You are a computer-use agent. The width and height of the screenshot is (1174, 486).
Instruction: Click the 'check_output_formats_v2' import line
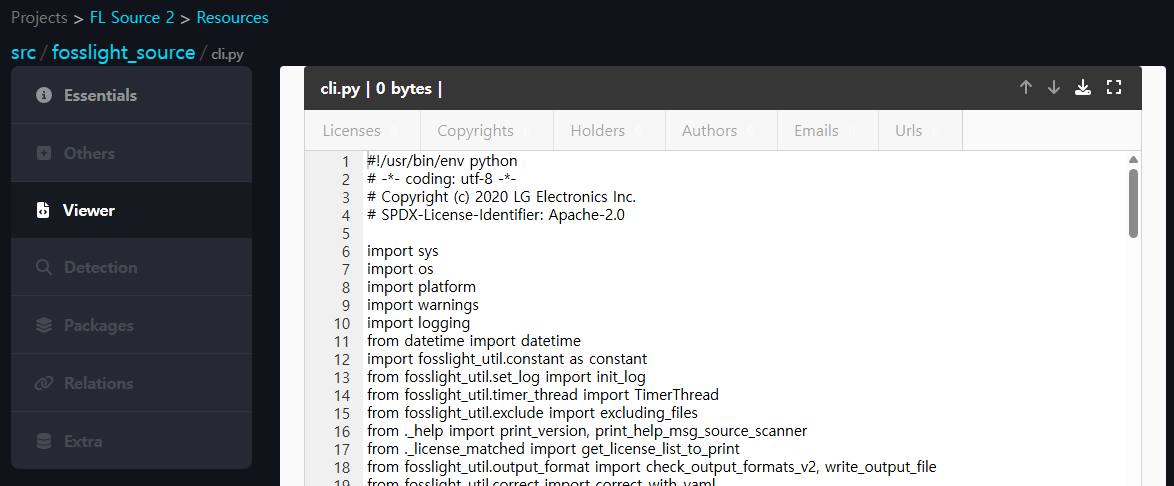click(651, 467)
